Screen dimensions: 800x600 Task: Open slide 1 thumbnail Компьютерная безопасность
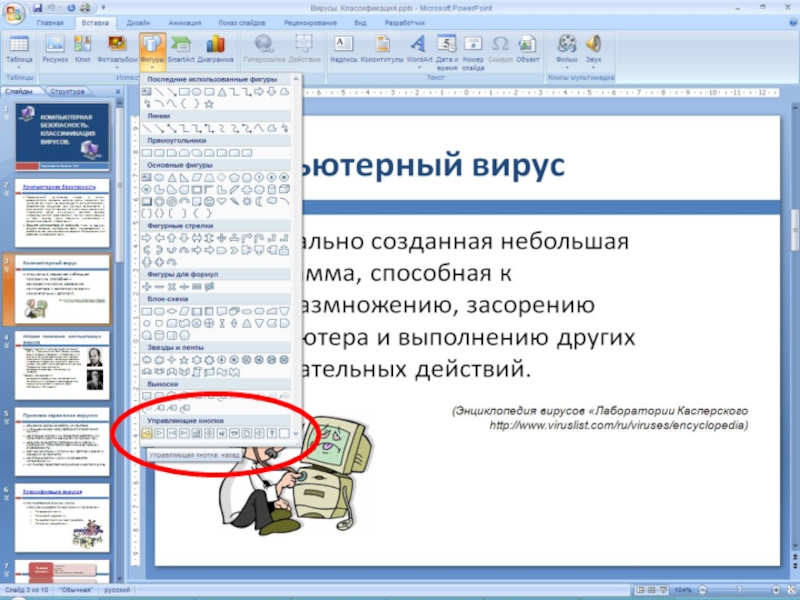(62, 137)
